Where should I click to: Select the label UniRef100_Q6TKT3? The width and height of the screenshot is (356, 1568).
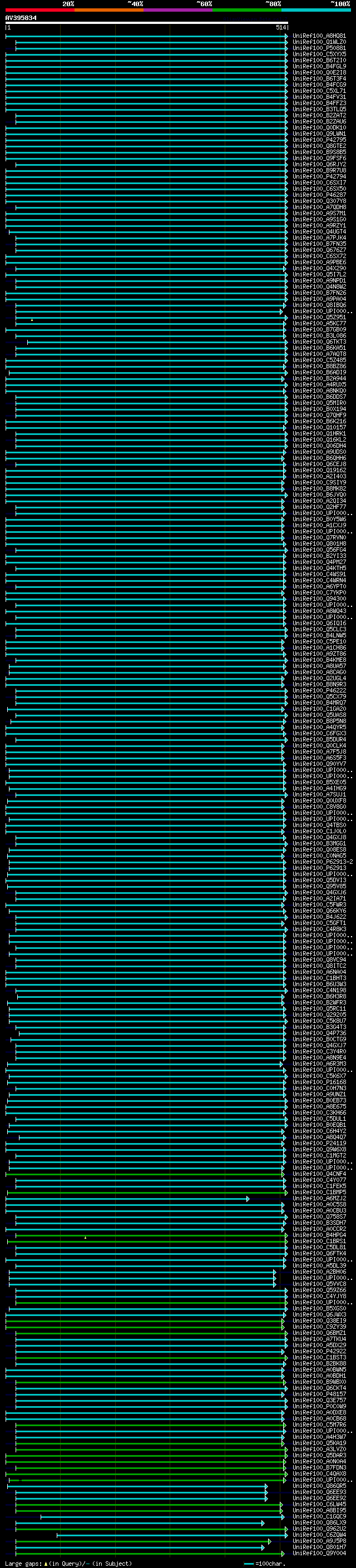click(319, 342)
